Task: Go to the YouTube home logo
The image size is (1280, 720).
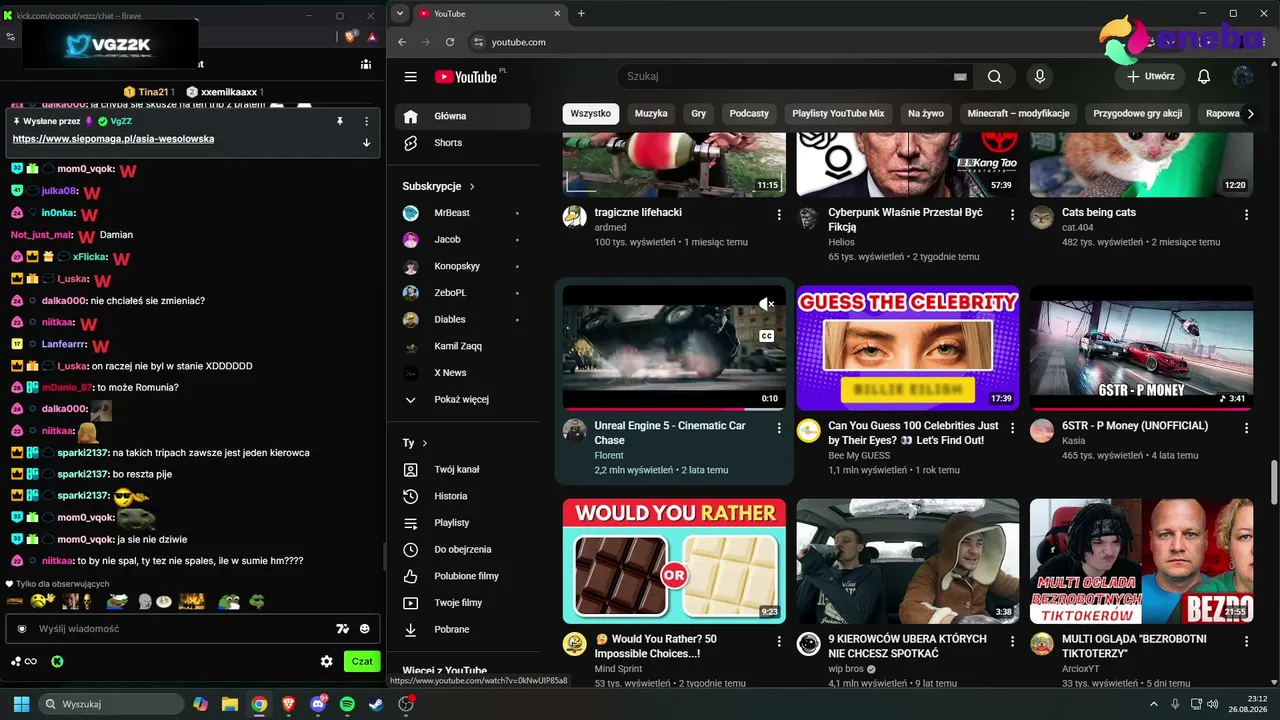Action: [466, 77]
